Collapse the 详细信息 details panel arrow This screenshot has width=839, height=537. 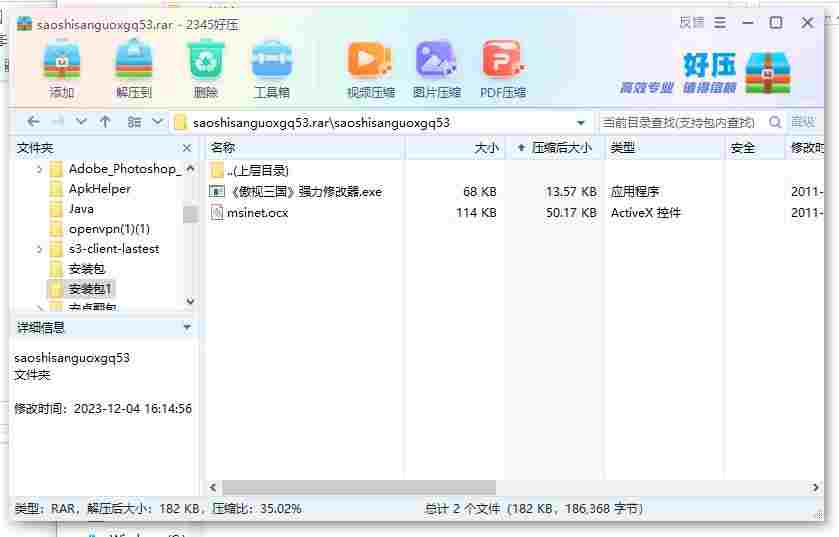point(187,327)
